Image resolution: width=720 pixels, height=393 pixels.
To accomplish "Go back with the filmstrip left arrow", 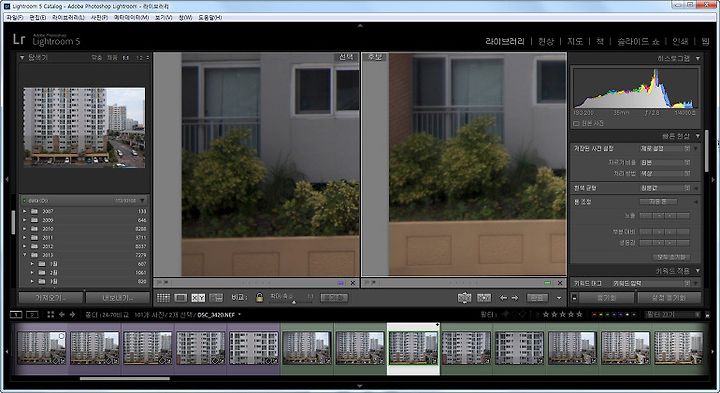I will point(62,314).
